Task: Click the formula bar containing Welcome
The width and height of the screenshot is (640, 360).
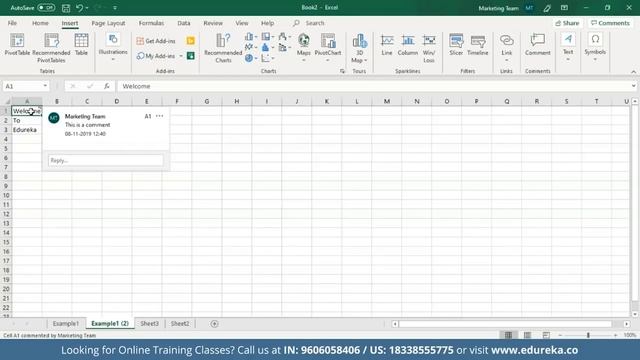Action: [x=373, y=86]
